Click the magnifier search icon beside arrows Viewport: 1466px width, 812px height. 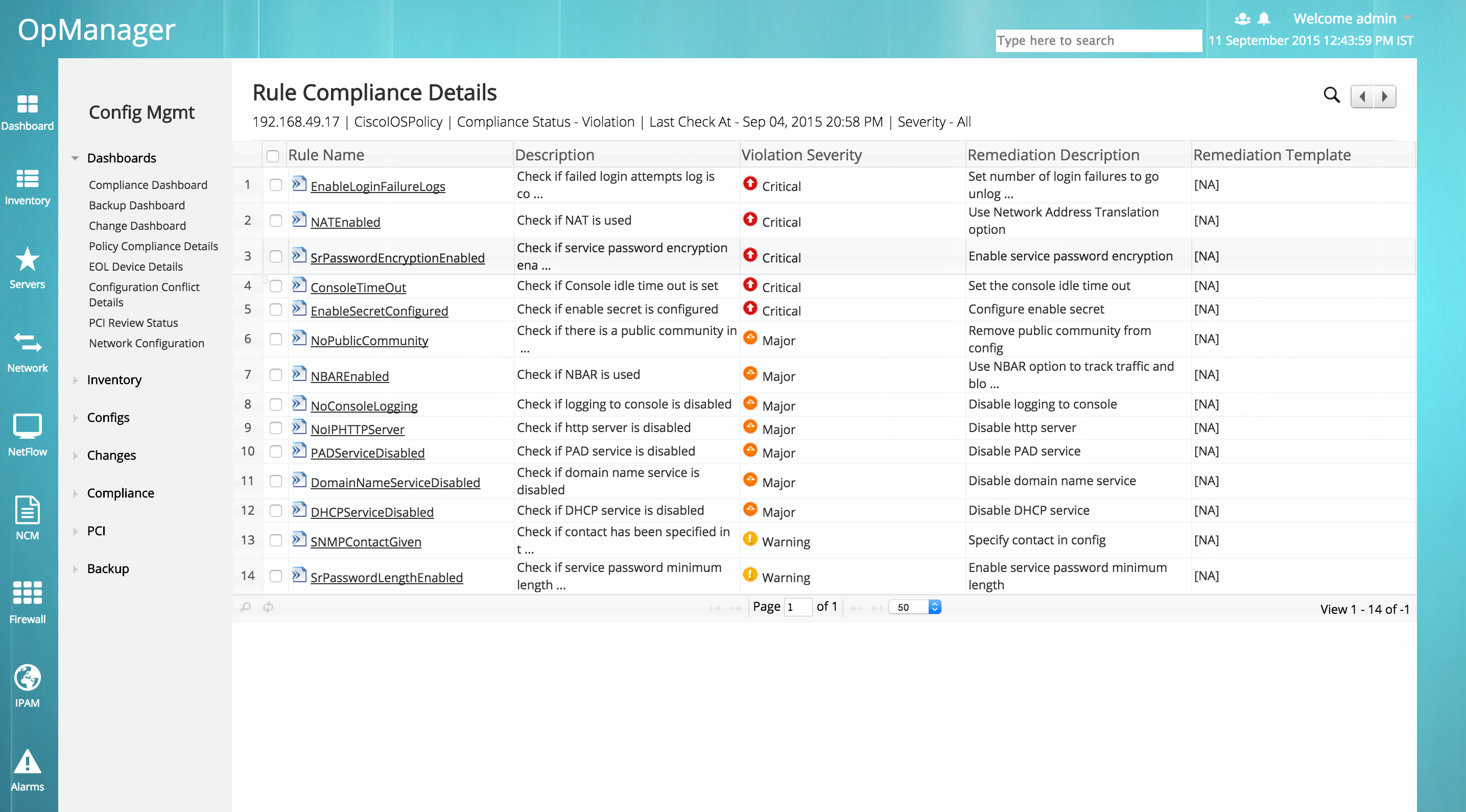point(1331,94)
